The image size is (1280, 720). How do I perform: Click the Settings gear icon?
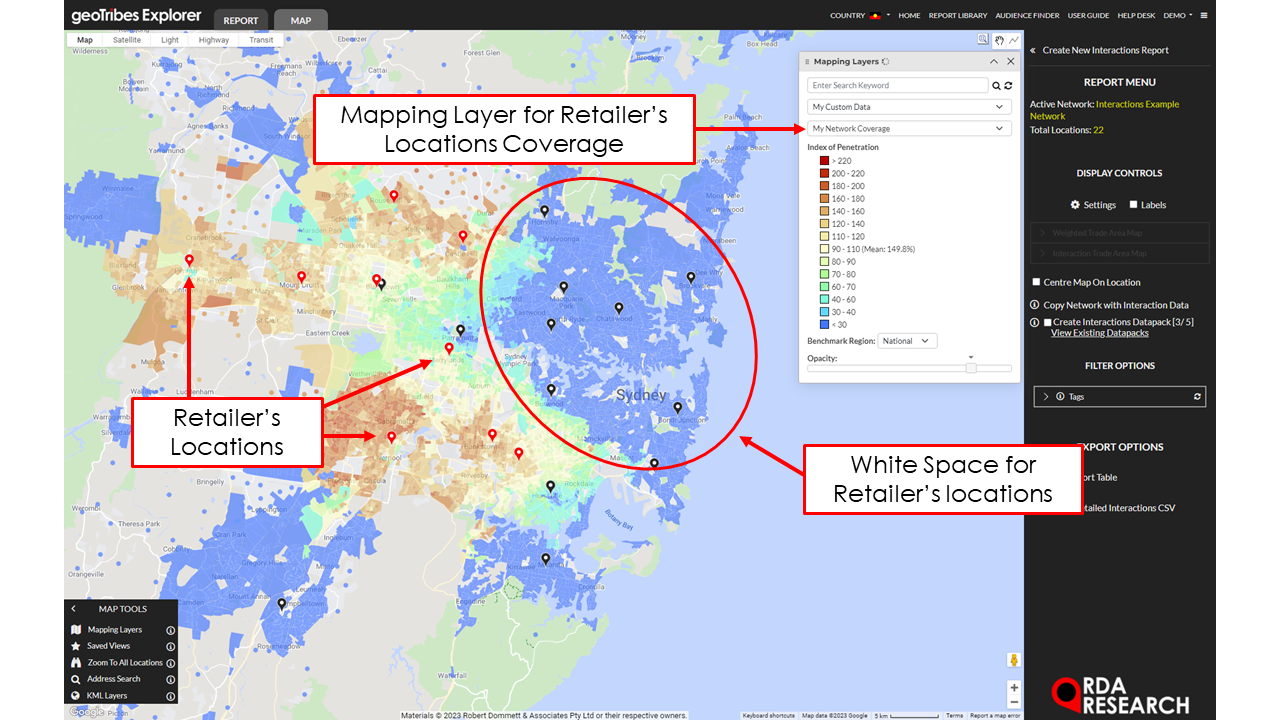click(x=1075, y=205)
